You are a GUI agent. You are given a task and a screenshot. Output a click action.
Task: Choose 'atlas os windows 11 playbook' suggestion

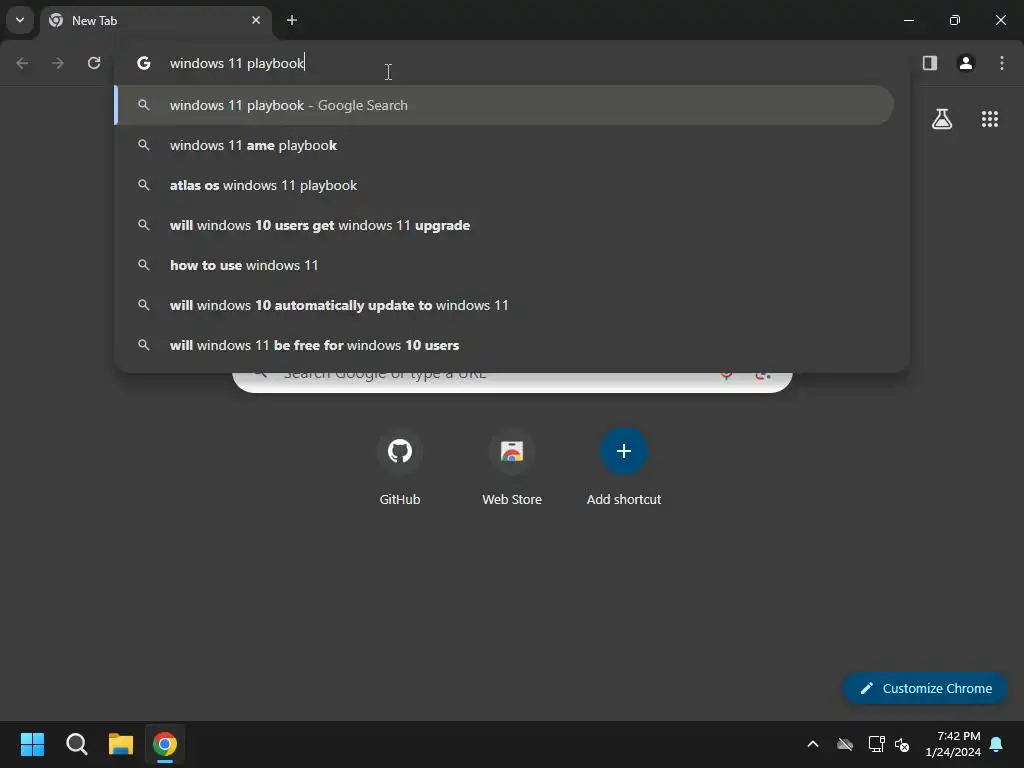point(504,185)
